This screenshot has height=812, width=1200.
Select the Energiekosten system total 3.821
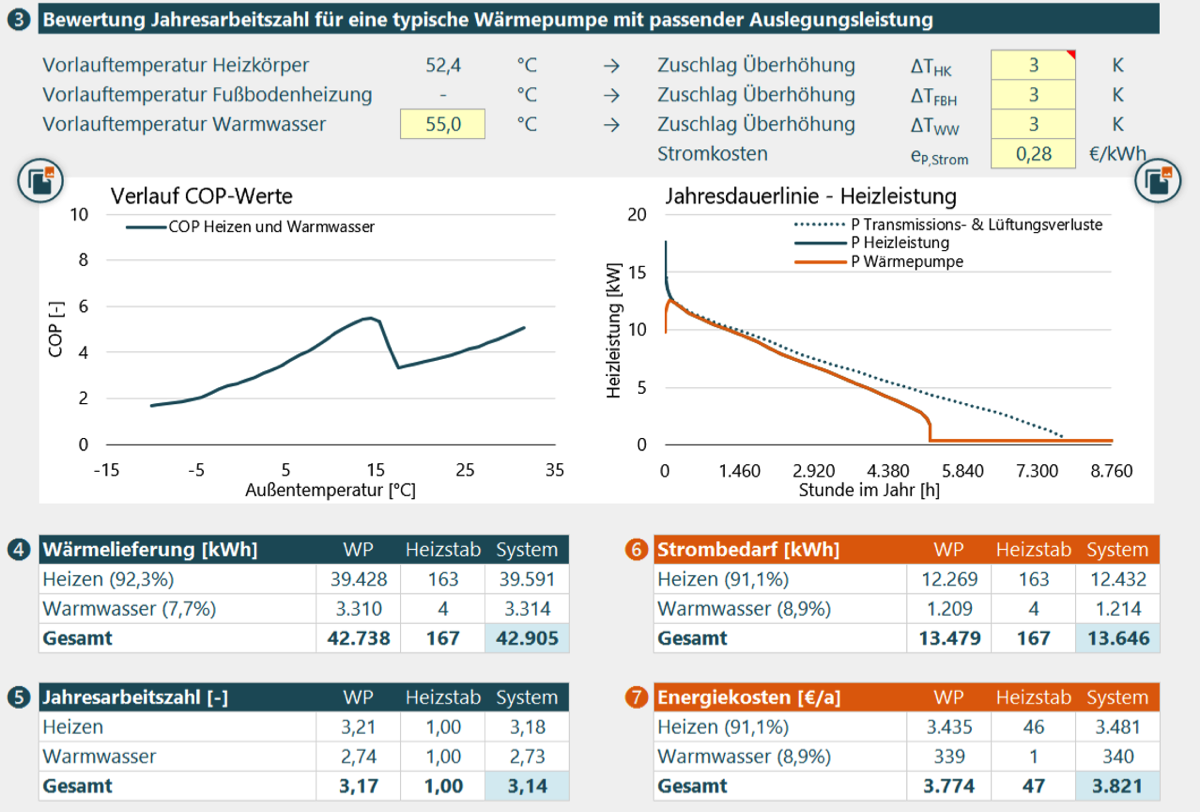click(x=1117, y=786)
